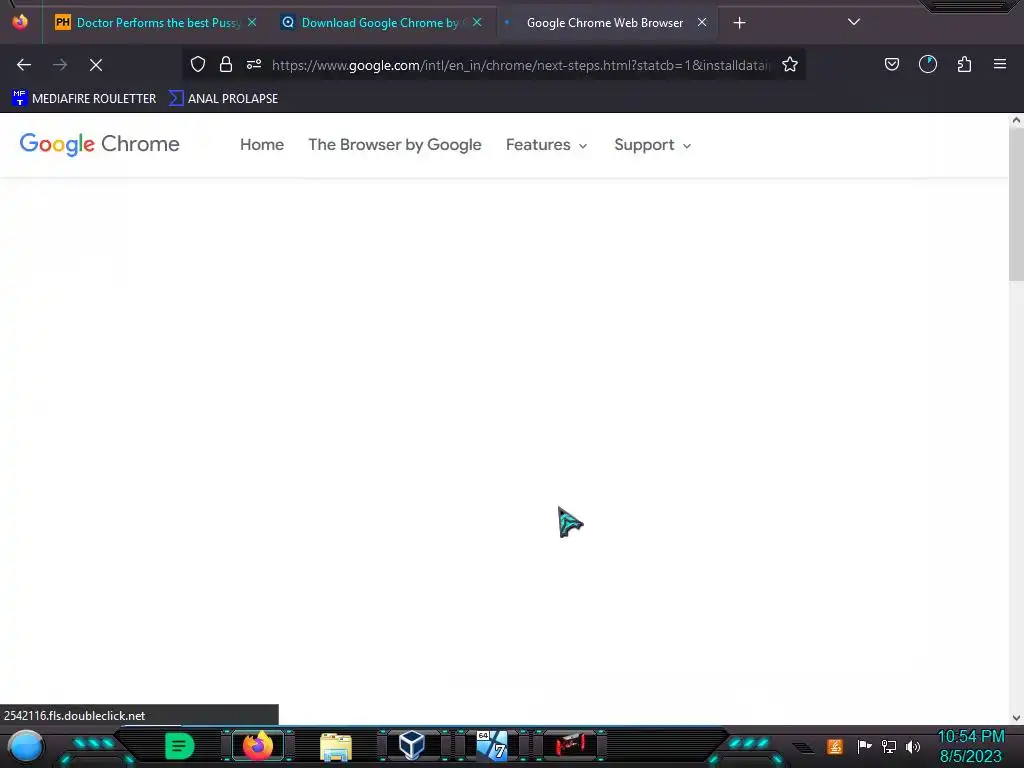
Task: Open the 64-bit Windows 7 taskbar item
Action: (491, 746)
